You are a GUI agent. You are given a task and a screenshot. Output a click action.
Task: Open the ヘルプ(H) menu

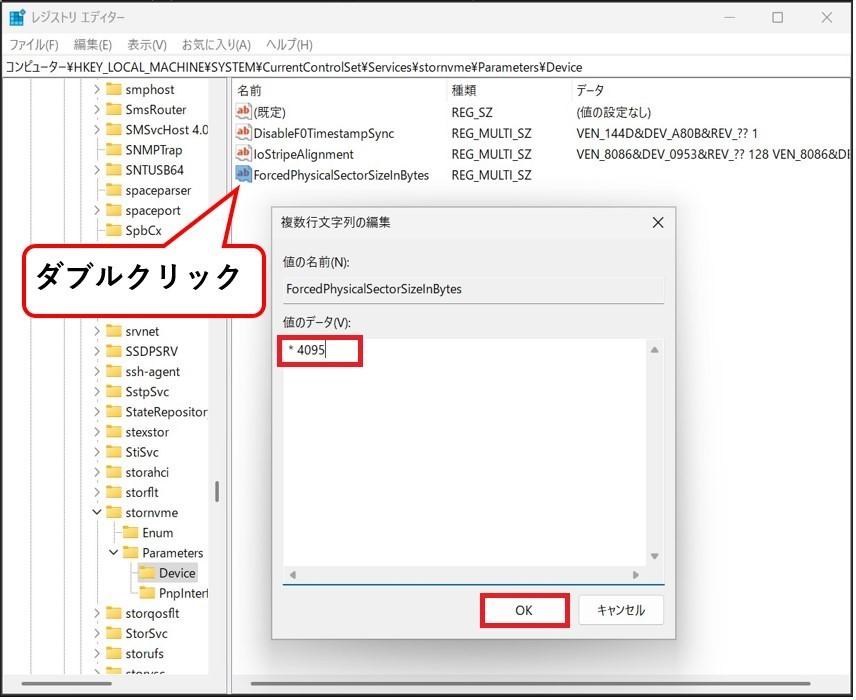tap(289, 45)
